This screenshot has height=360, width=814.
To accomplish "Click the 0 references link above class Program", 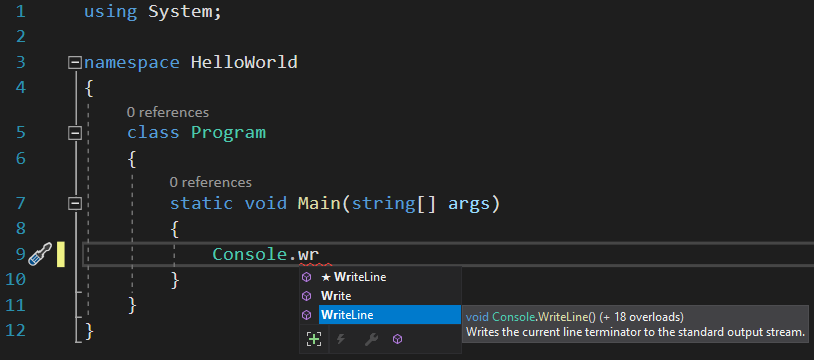I will 168,112.
